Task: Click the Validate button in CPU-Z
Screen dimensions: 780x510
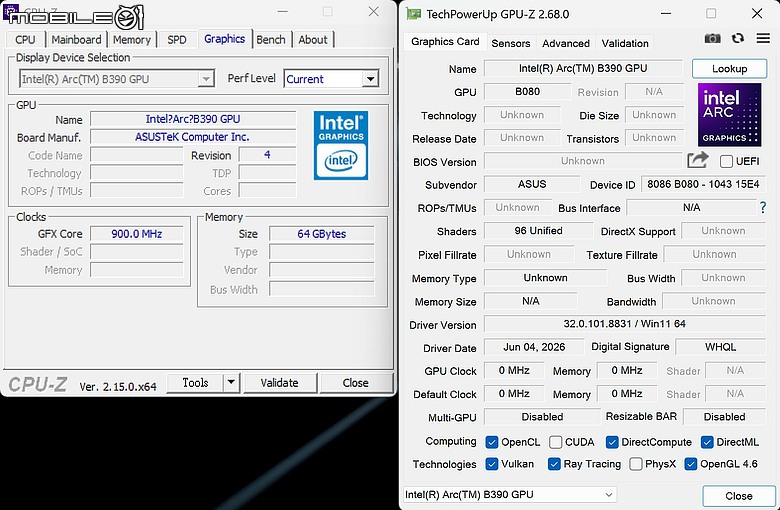Action: (280, 383)
